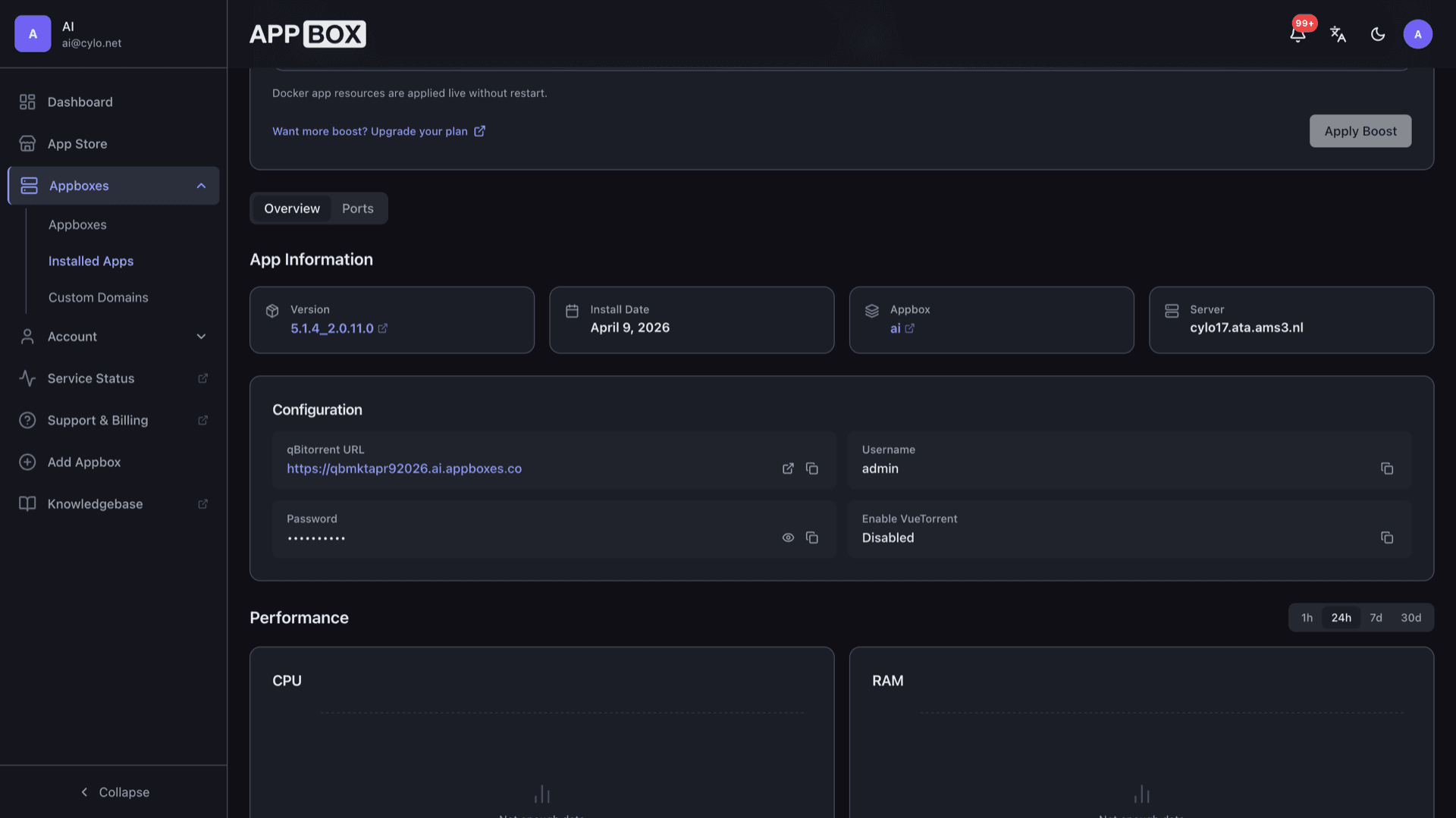Image resolution: width=1456 pixels, height=818 pixels.
Task: Click the server cylo17.ata.ams3.nl text
Action: 1246,328
